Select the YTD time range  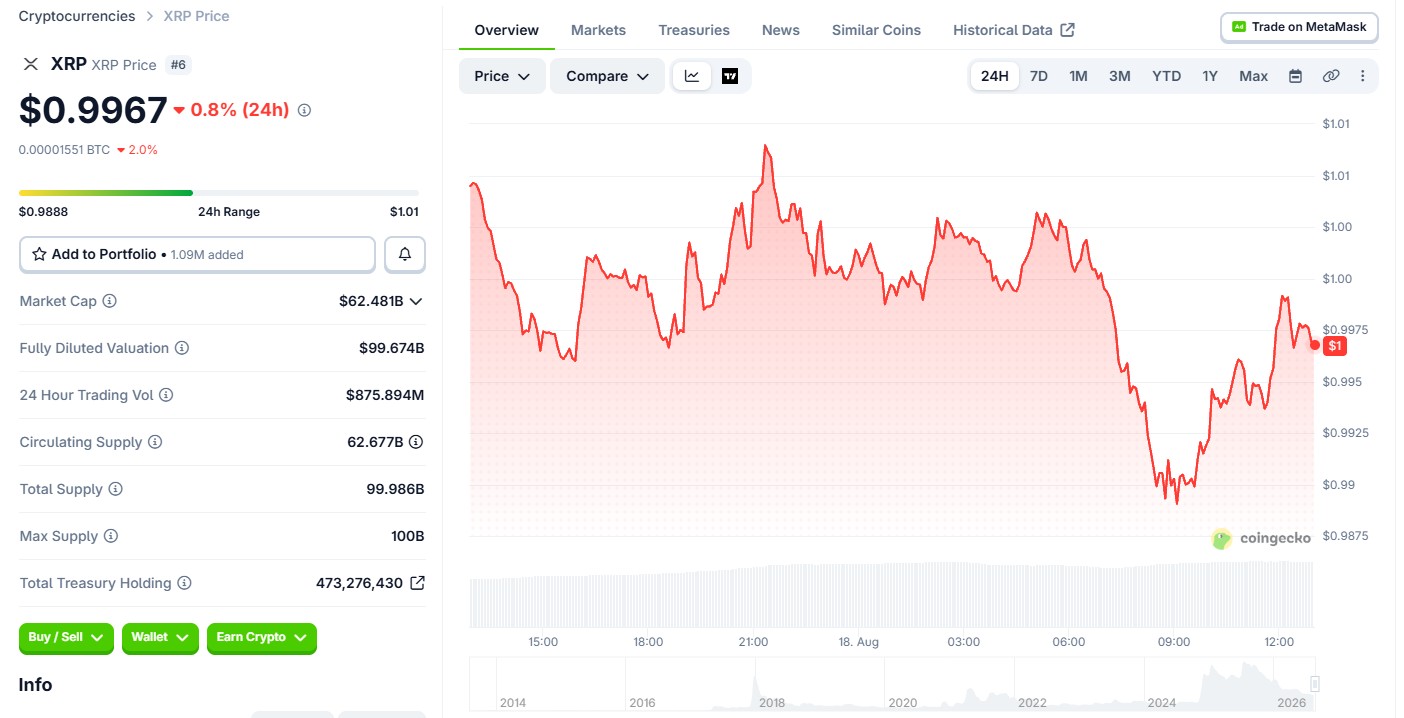1167,76
